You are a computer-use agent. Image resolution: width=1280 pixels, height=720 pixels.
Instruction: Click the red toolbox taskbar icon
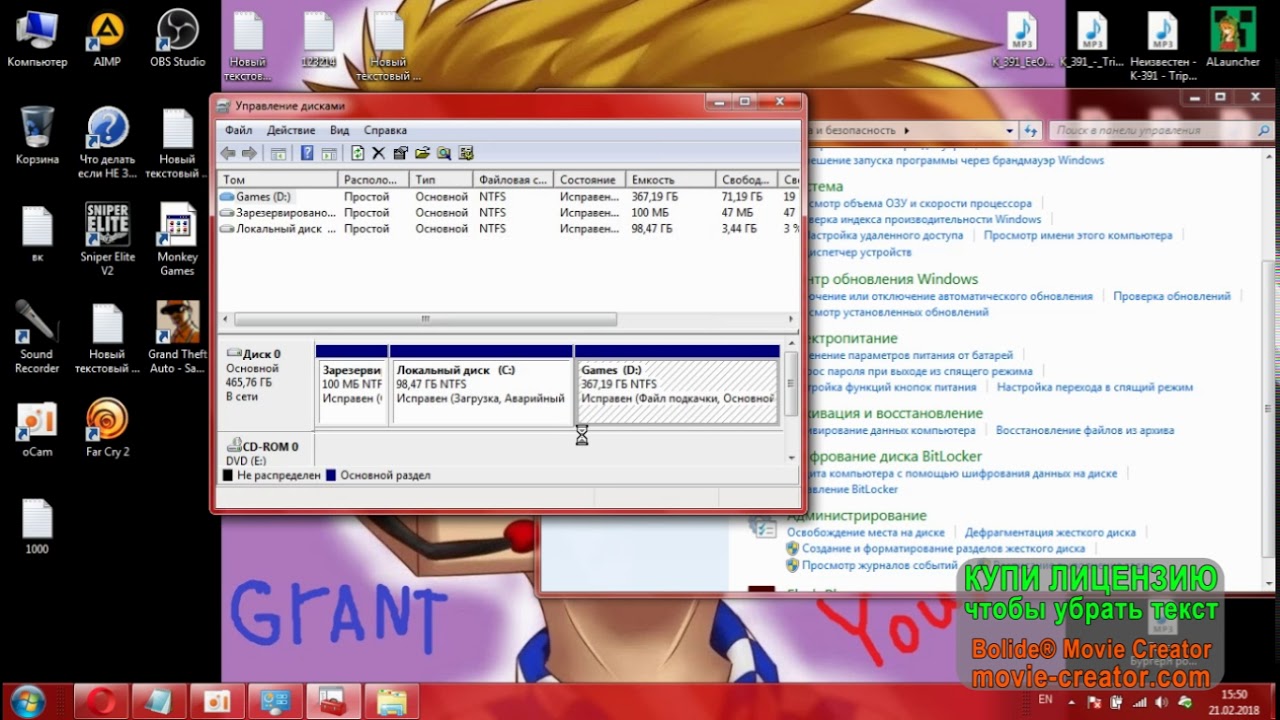[x=333, y=701]
